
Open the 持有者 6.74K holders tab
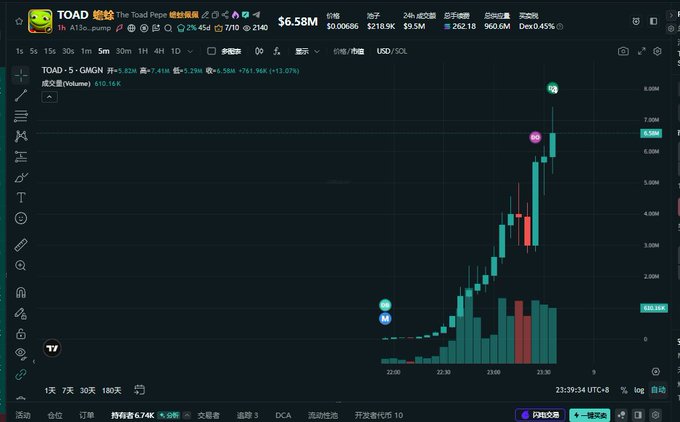click(x=132, y=415)
